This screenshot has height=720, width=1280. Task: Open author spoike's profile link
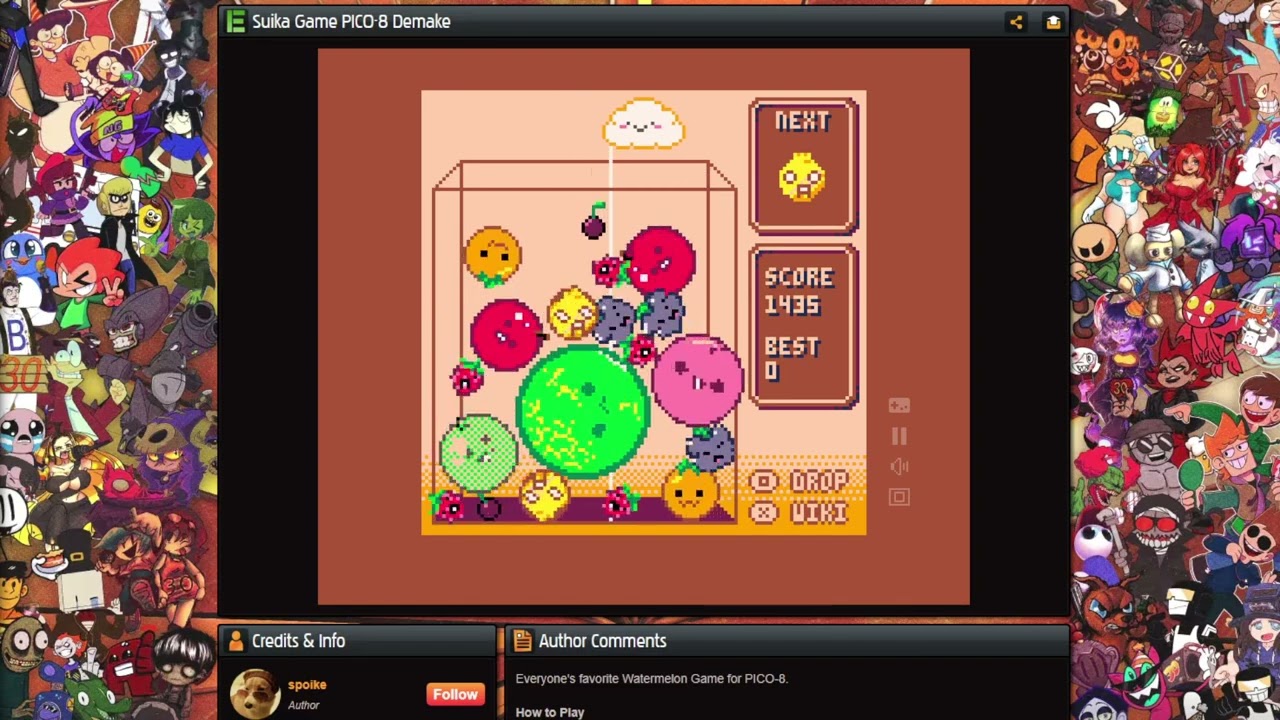pyautogui.click(x=307, y=685)
